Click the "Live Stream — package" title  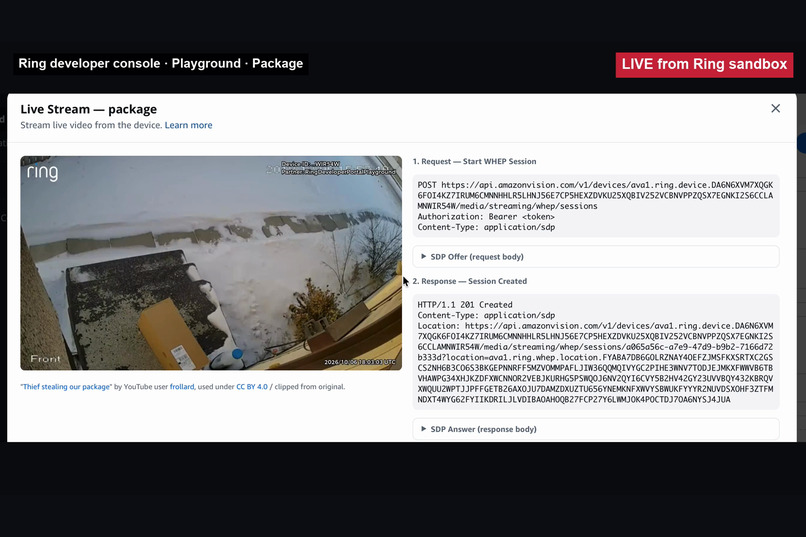tap(88, 109)
